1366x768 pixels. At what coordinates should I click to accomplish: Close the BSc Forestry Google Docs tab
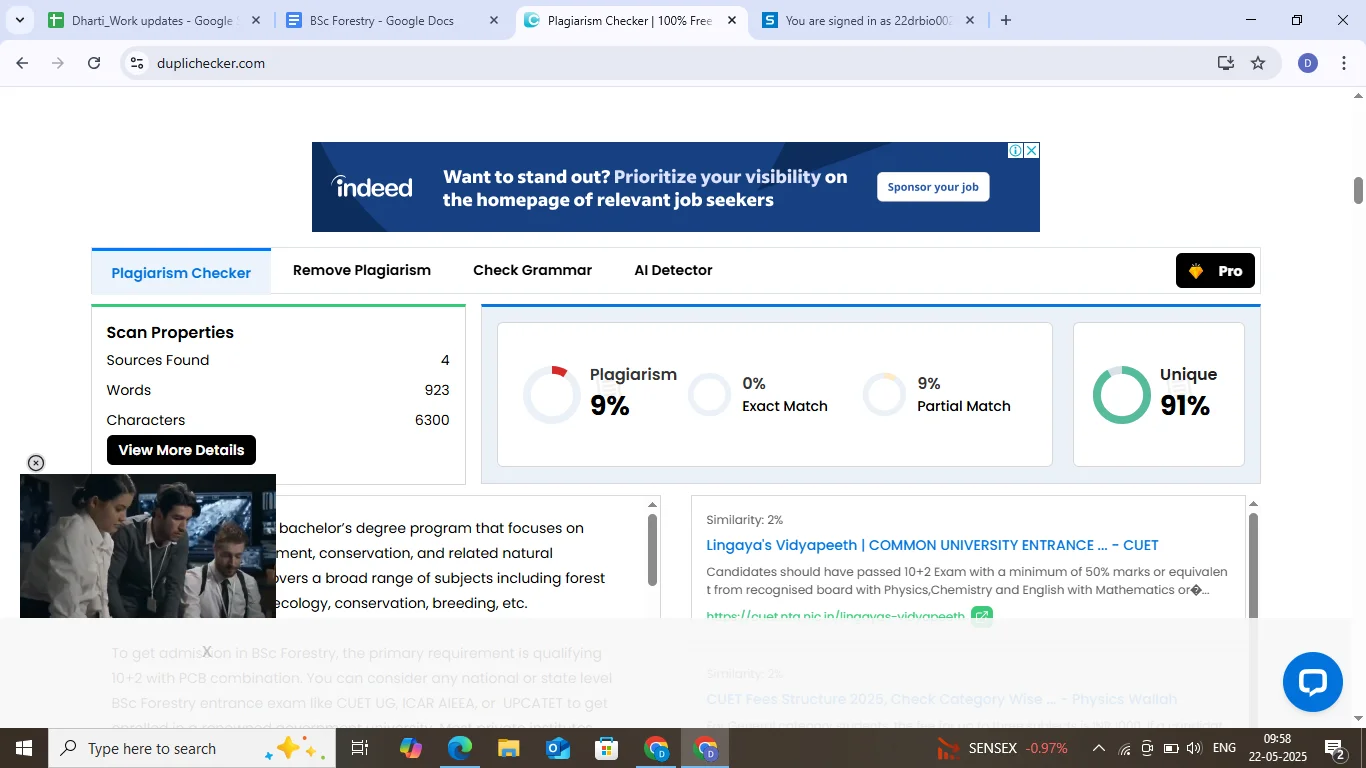coord(495,20)
